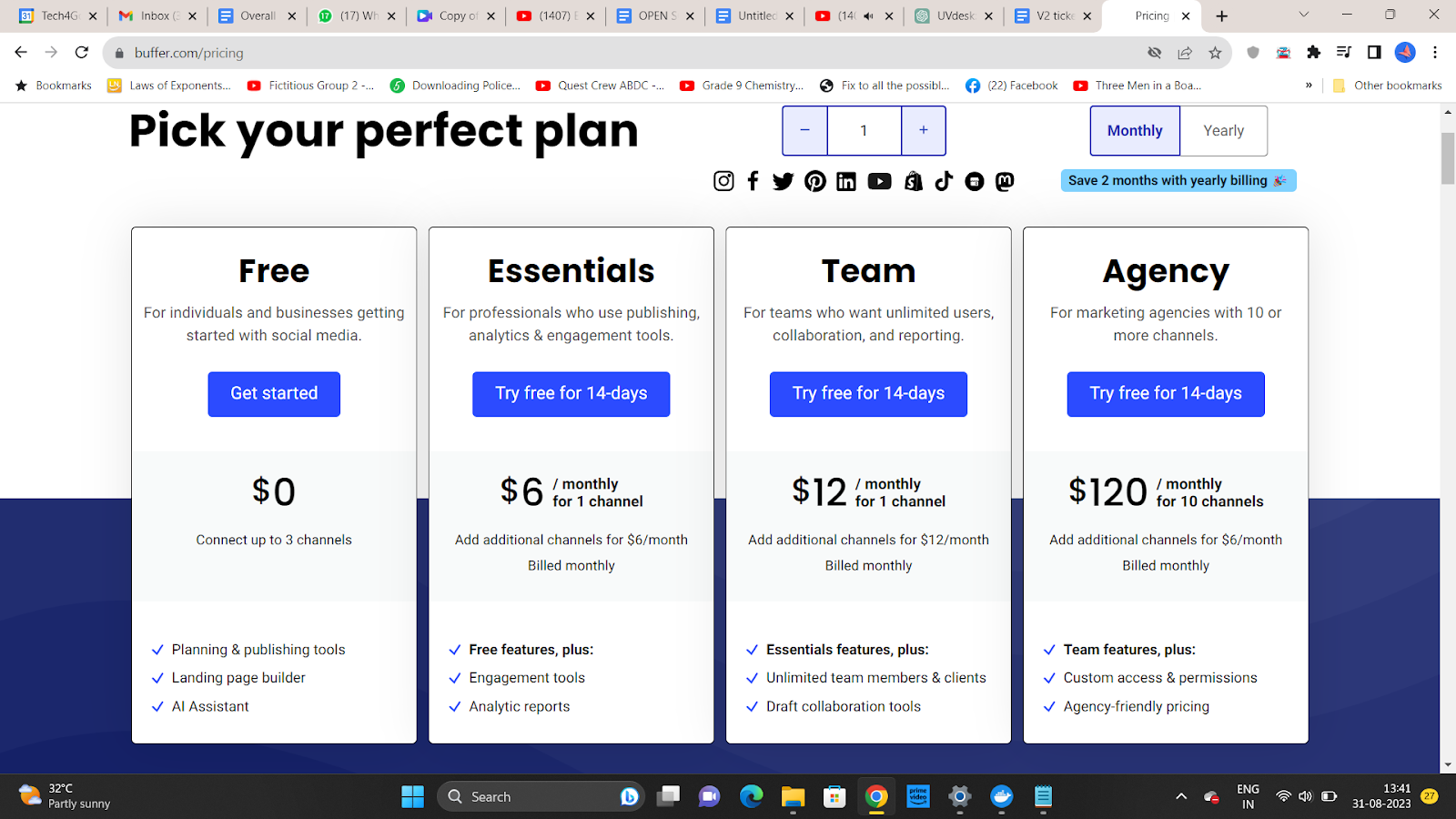Increase channel count with plus button
The image size is (1456, 819).
point(924,130)
